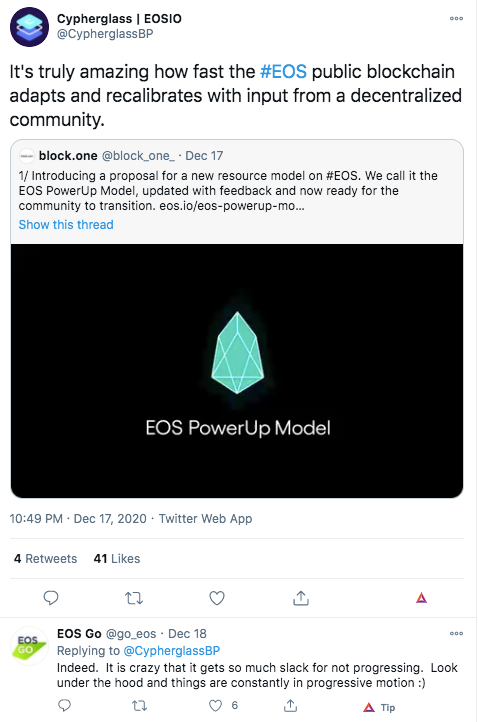Image resolution: width=478 pixels, height=722 pixels.
Task: View the 4 Retweets list
Action: tap(46, 559)
